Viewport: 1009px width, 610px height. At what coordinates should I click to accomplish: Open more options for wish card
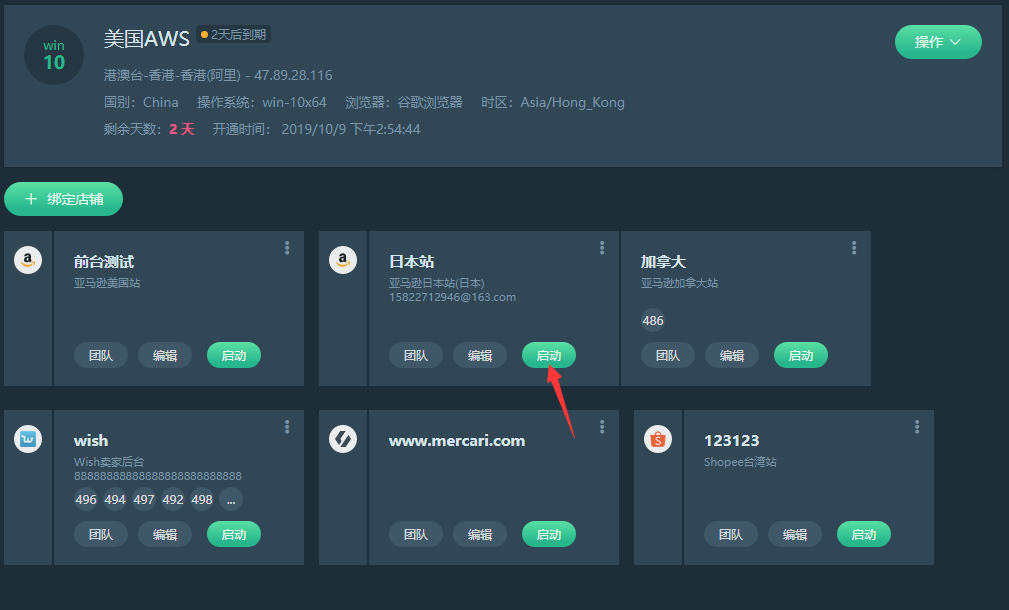click(x=287, y=427)
